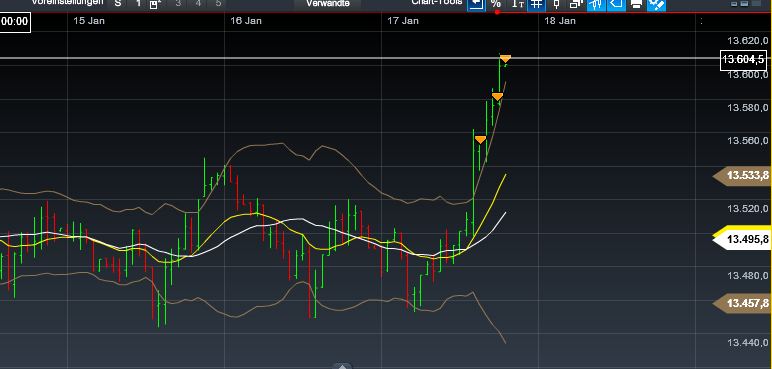
Task: Click the price tag label icon
Action: (616, 4)
